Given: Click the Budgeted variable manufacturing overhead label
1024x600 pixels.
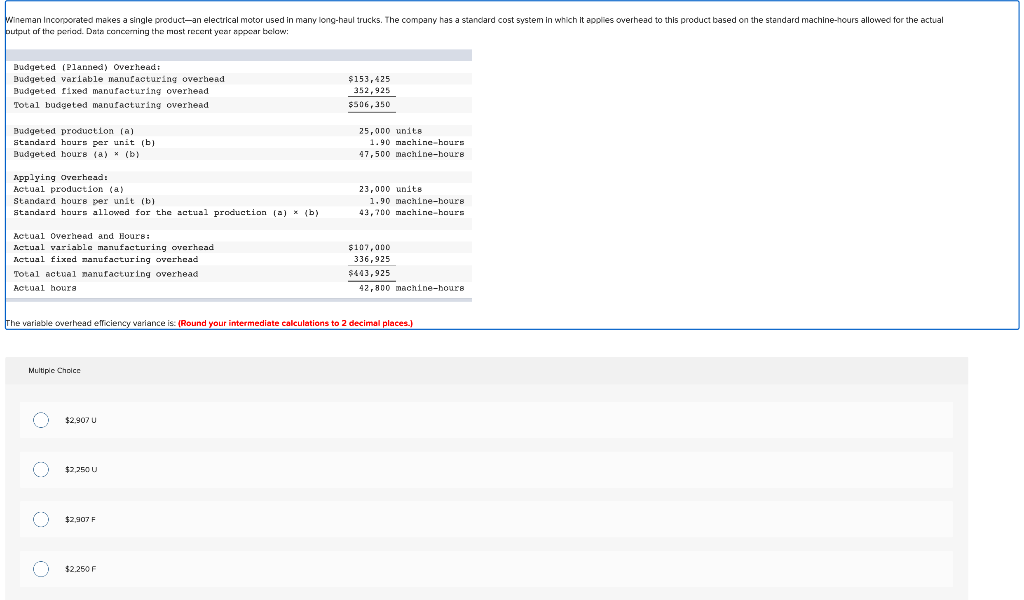Looking at the screenshot, I should pos(119,79).
